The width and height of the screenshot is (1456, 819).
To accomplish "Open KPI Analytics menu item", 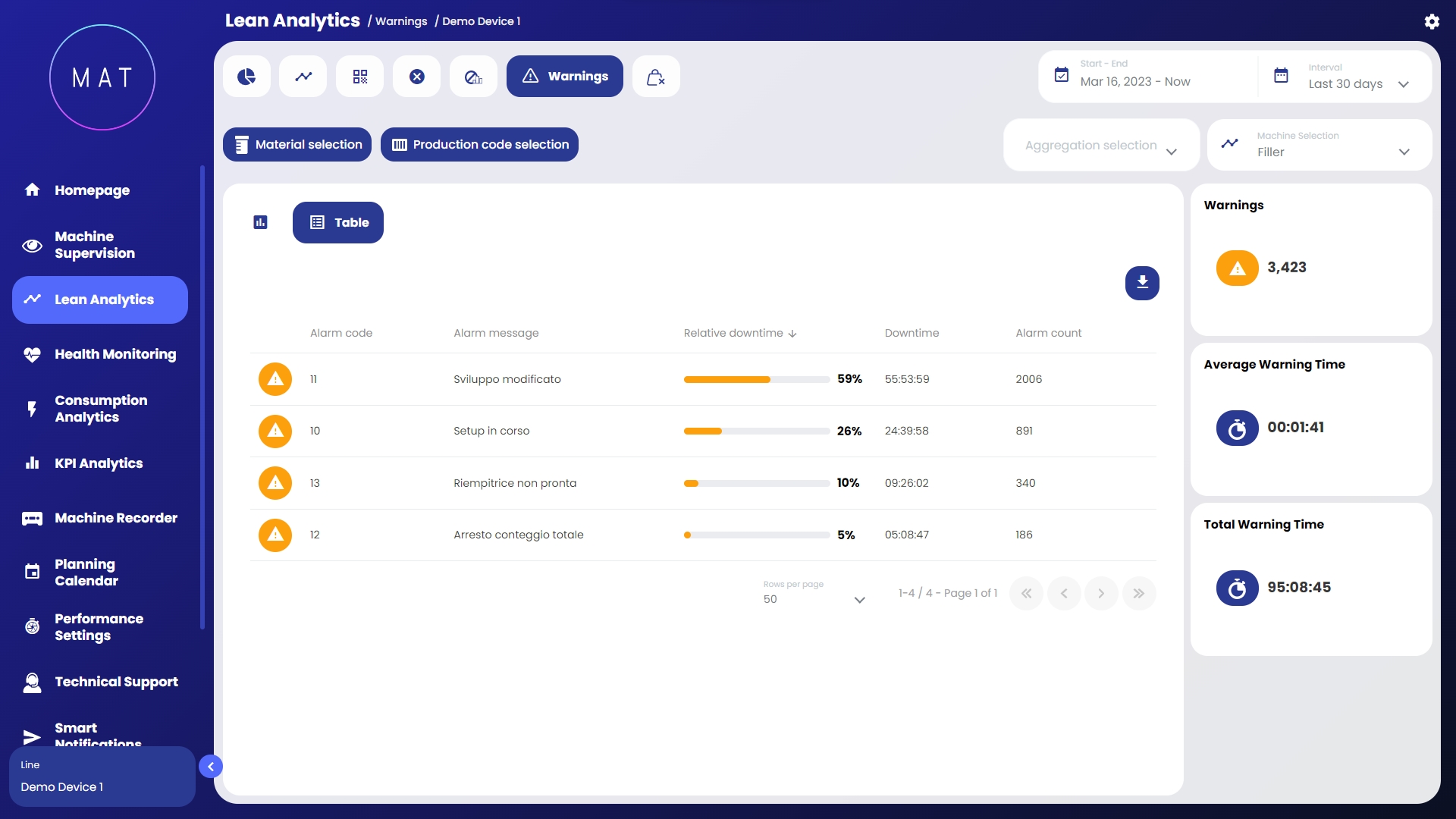I will 99,463.
